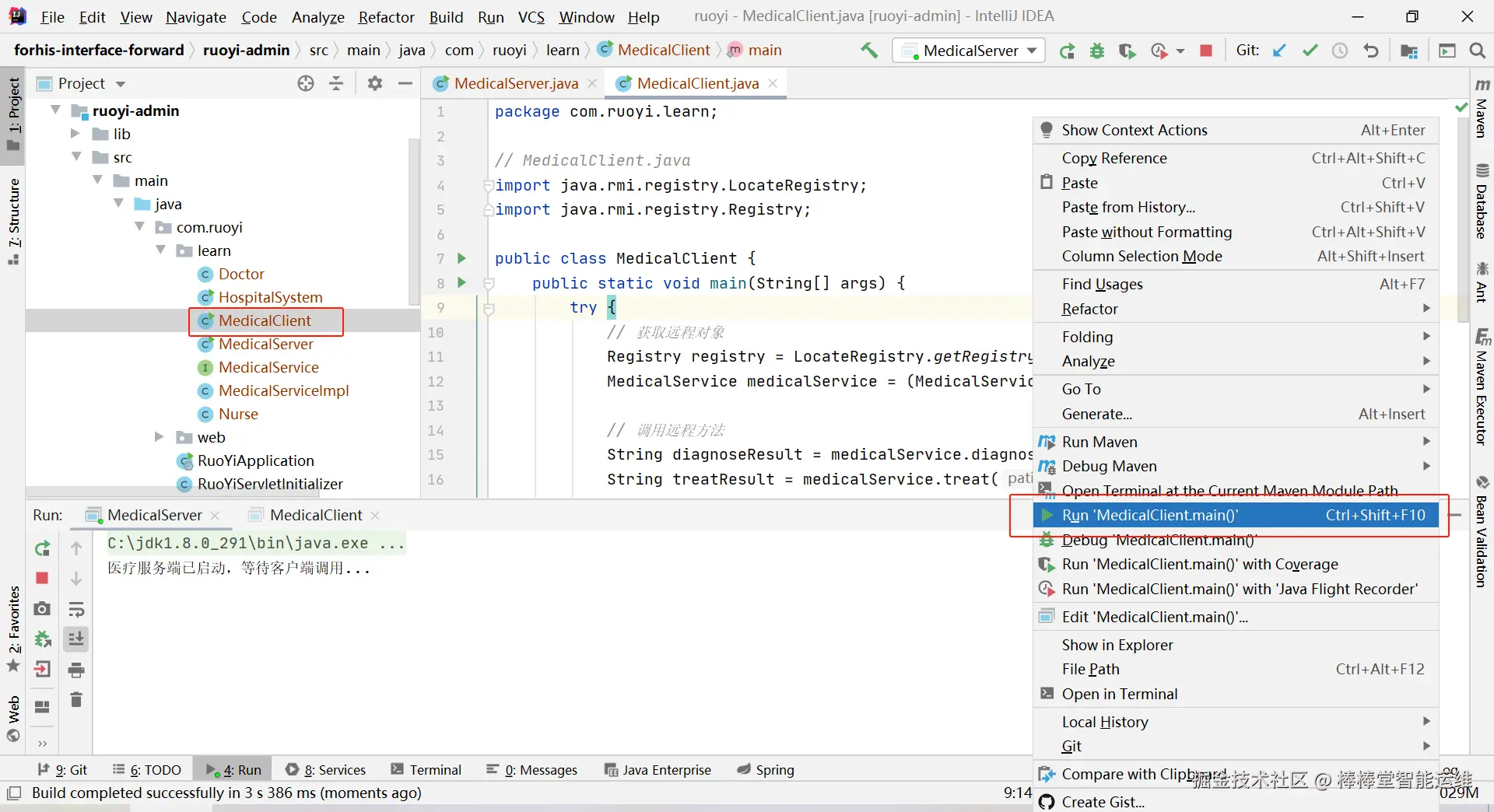Click the Search Everywhere magnifier icon
The width and height of the screenshot is (1494, 812).
point(1477,51)
